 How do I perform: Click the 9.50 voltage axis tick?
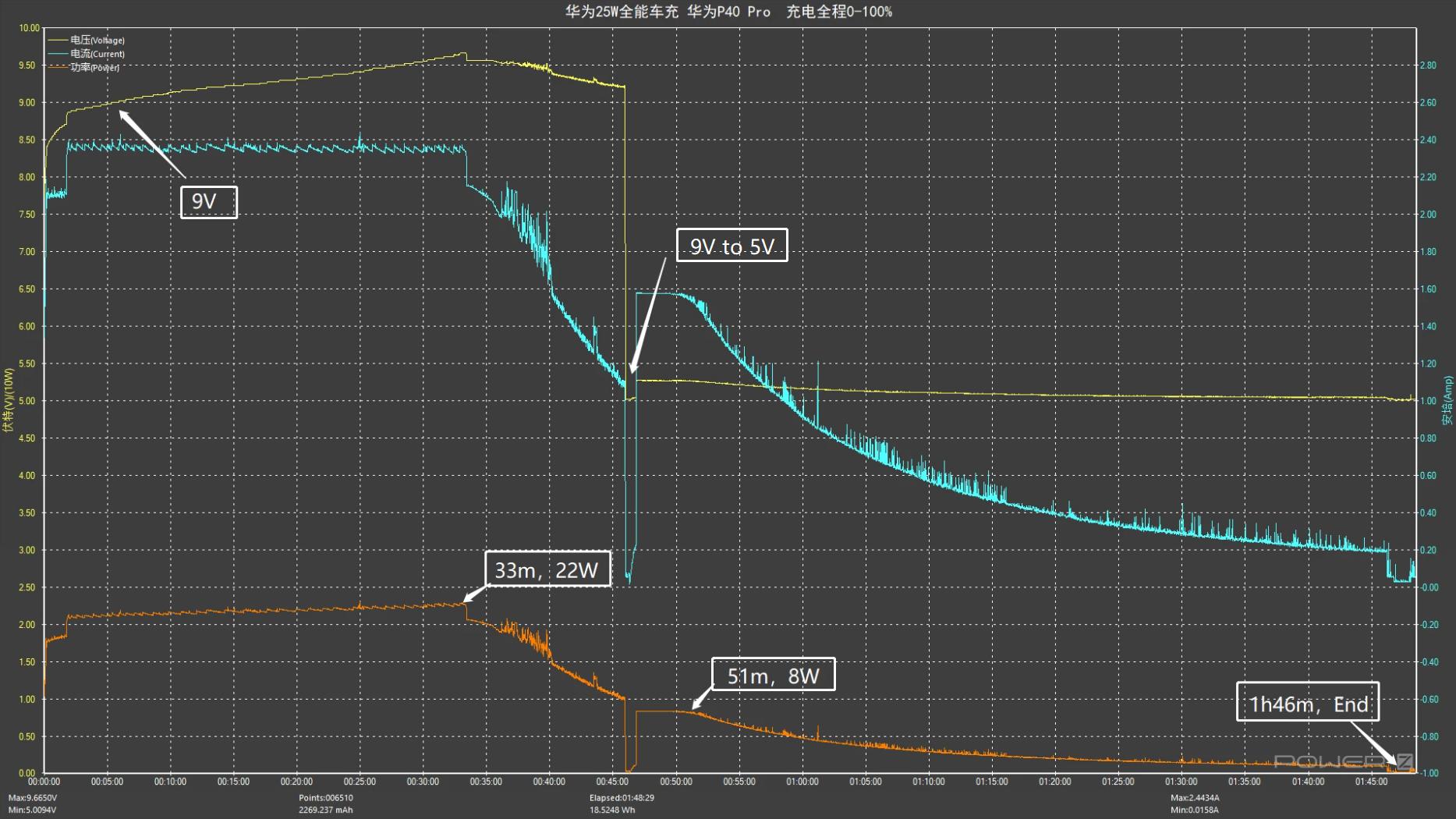[27, 66]
